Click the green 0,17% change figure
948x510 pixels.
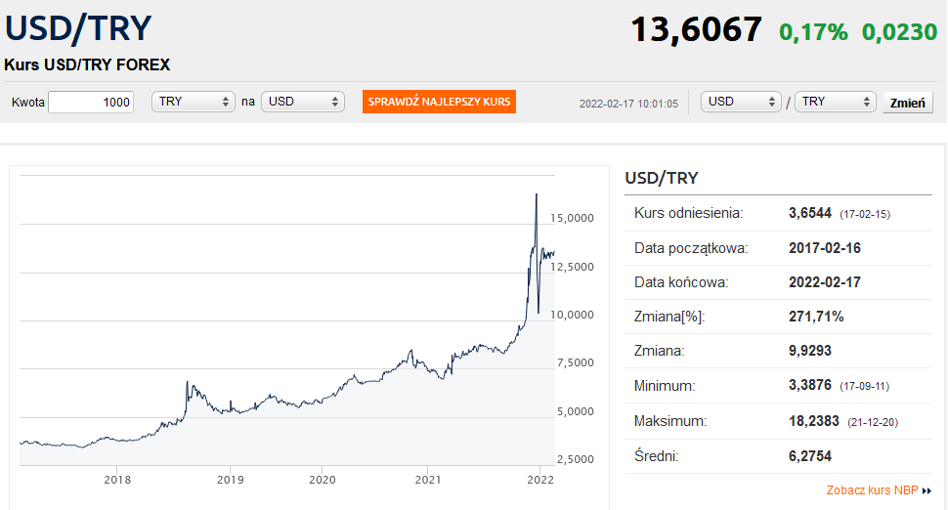(813, 32)
